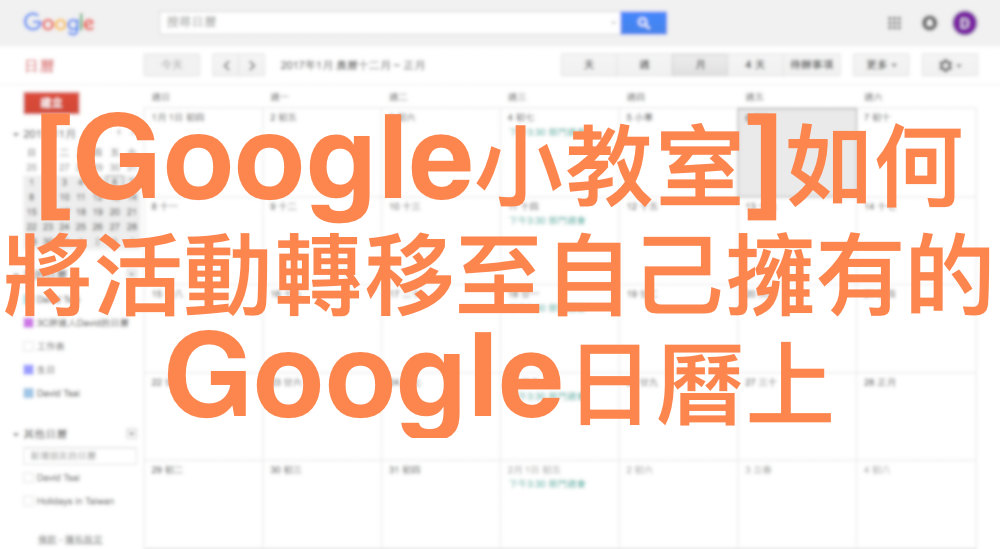
Task: Switch to the 天 day view
Action: pos(589,65)
